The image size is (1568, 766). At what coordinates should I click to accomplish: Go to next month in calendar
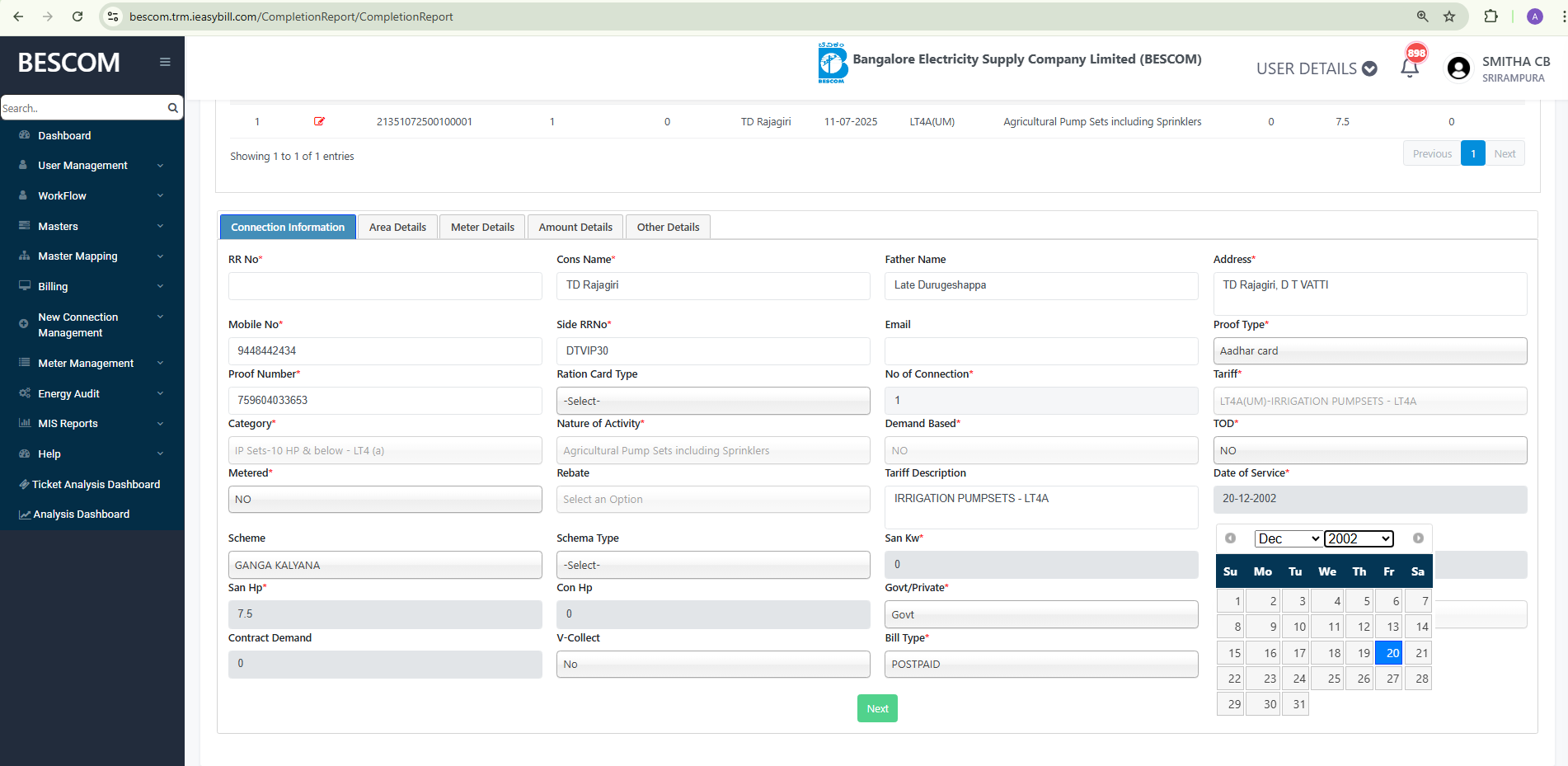(1418, 538)
